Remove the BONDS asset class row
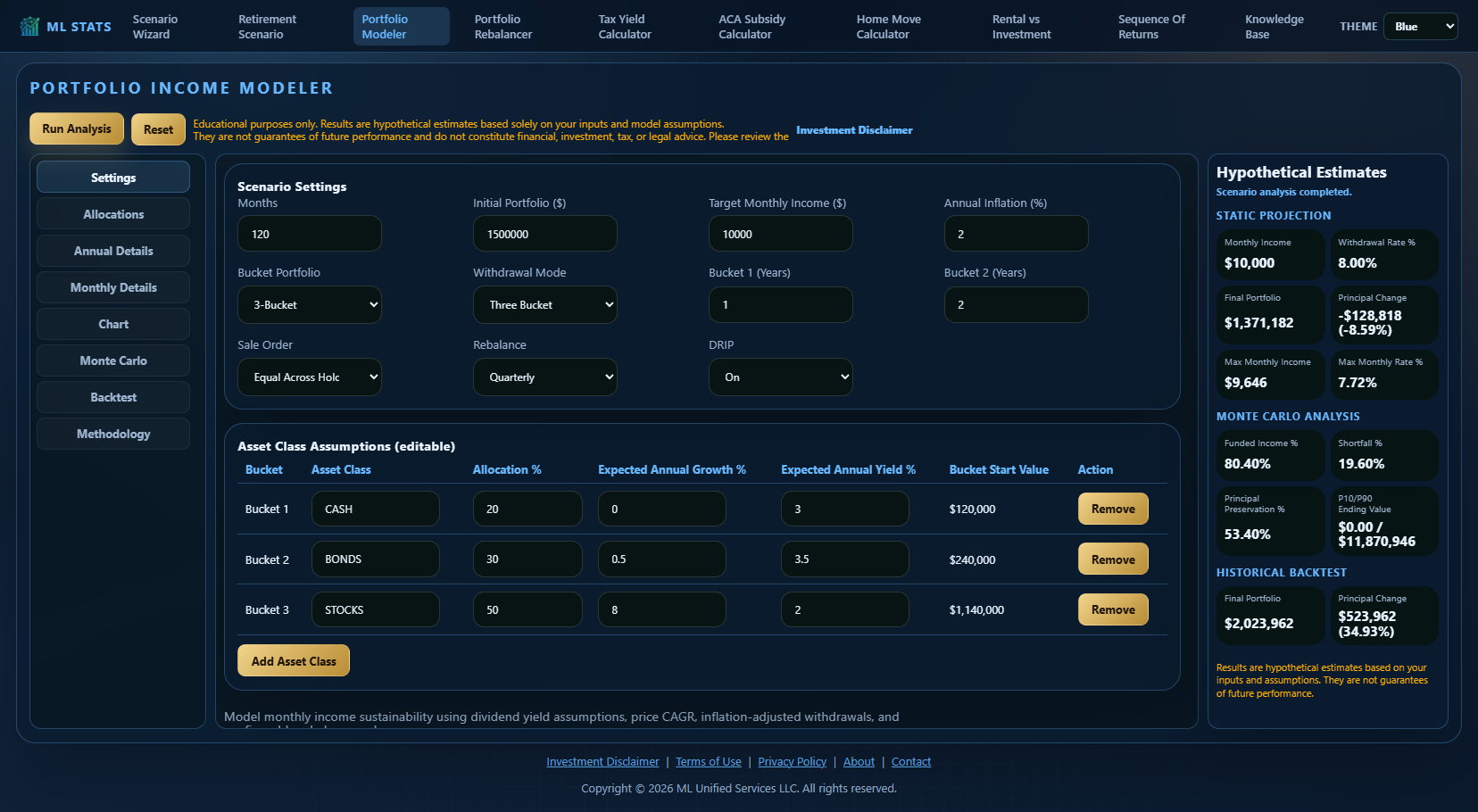This screenshot has width=1478, height=812. [x=1113, y=559]
